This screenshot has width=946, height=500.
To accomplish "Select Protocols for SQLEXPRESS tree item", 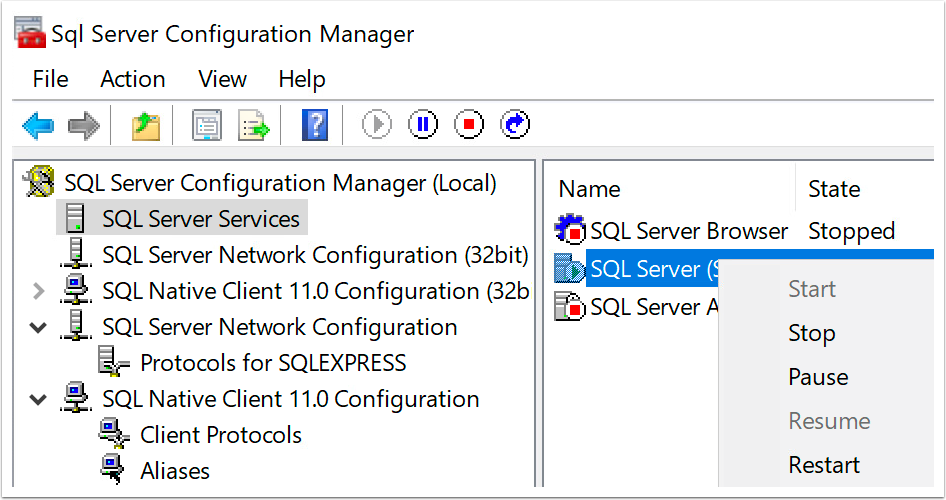I will coord(272,363).
